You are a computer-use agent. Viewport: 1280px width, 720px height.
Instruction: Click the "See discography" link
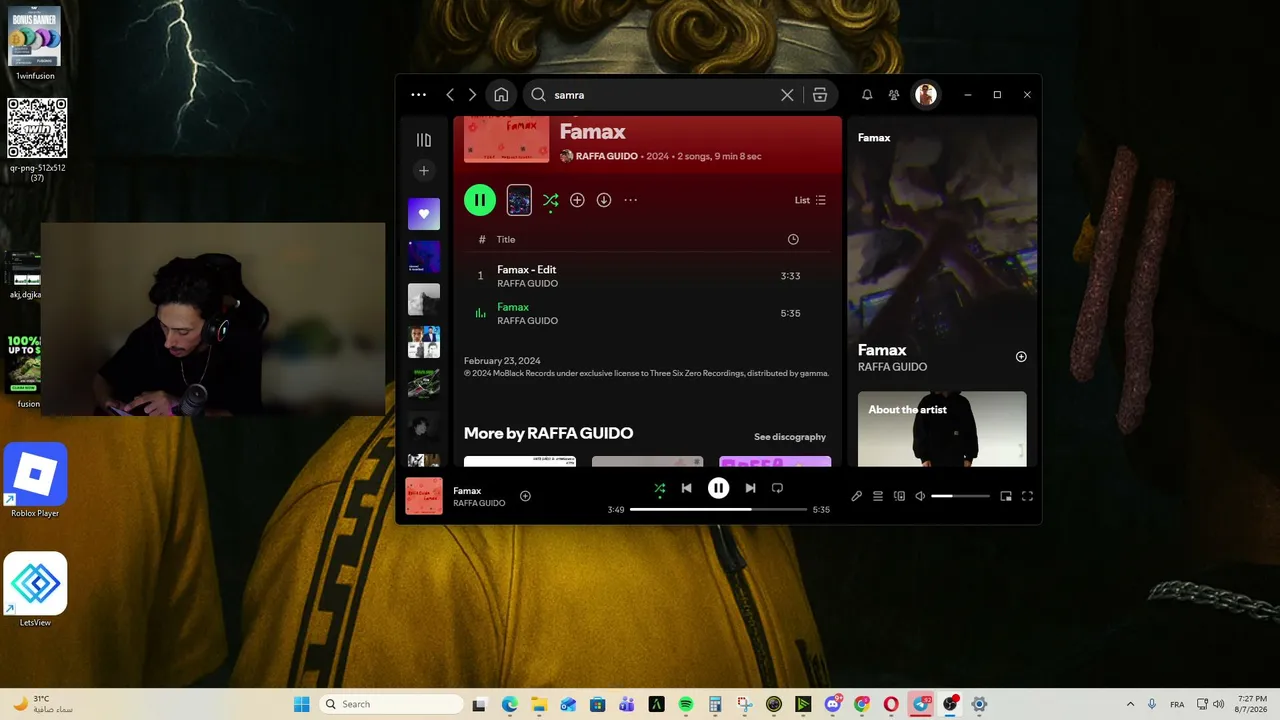(790, 437)
